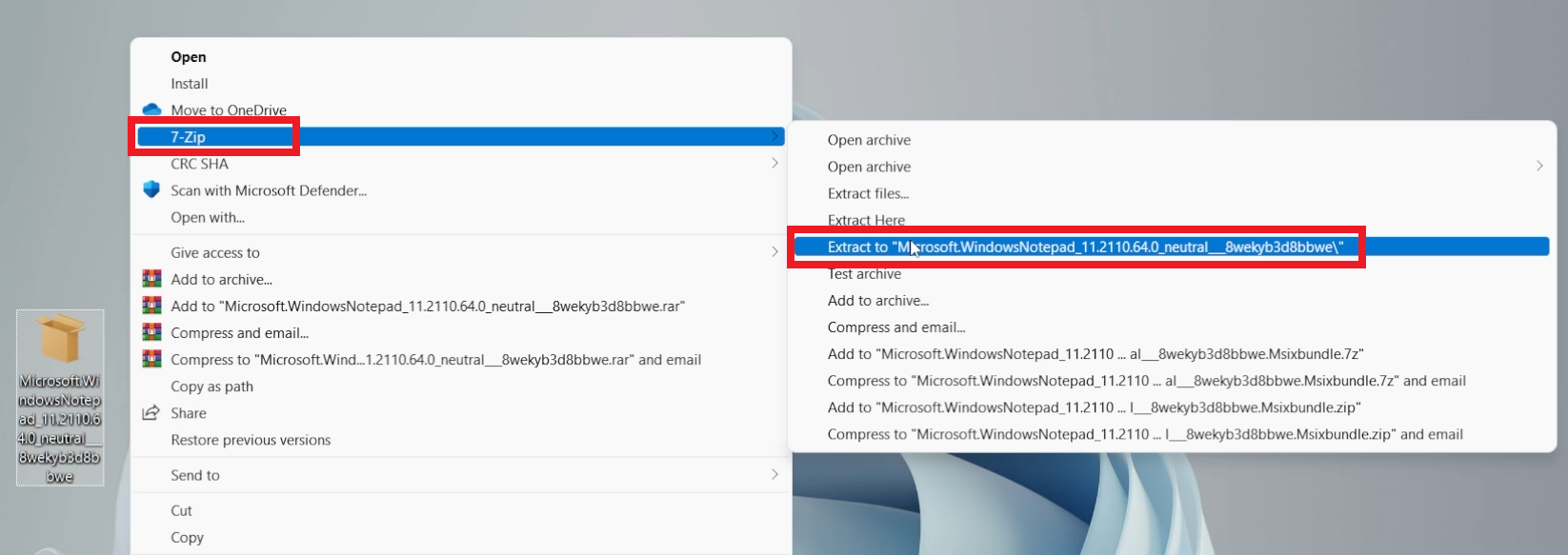Image resolution: width=1568 pixels, height=555 pixels.
Task: Choose Open with... entry
Action: (208, 217)
